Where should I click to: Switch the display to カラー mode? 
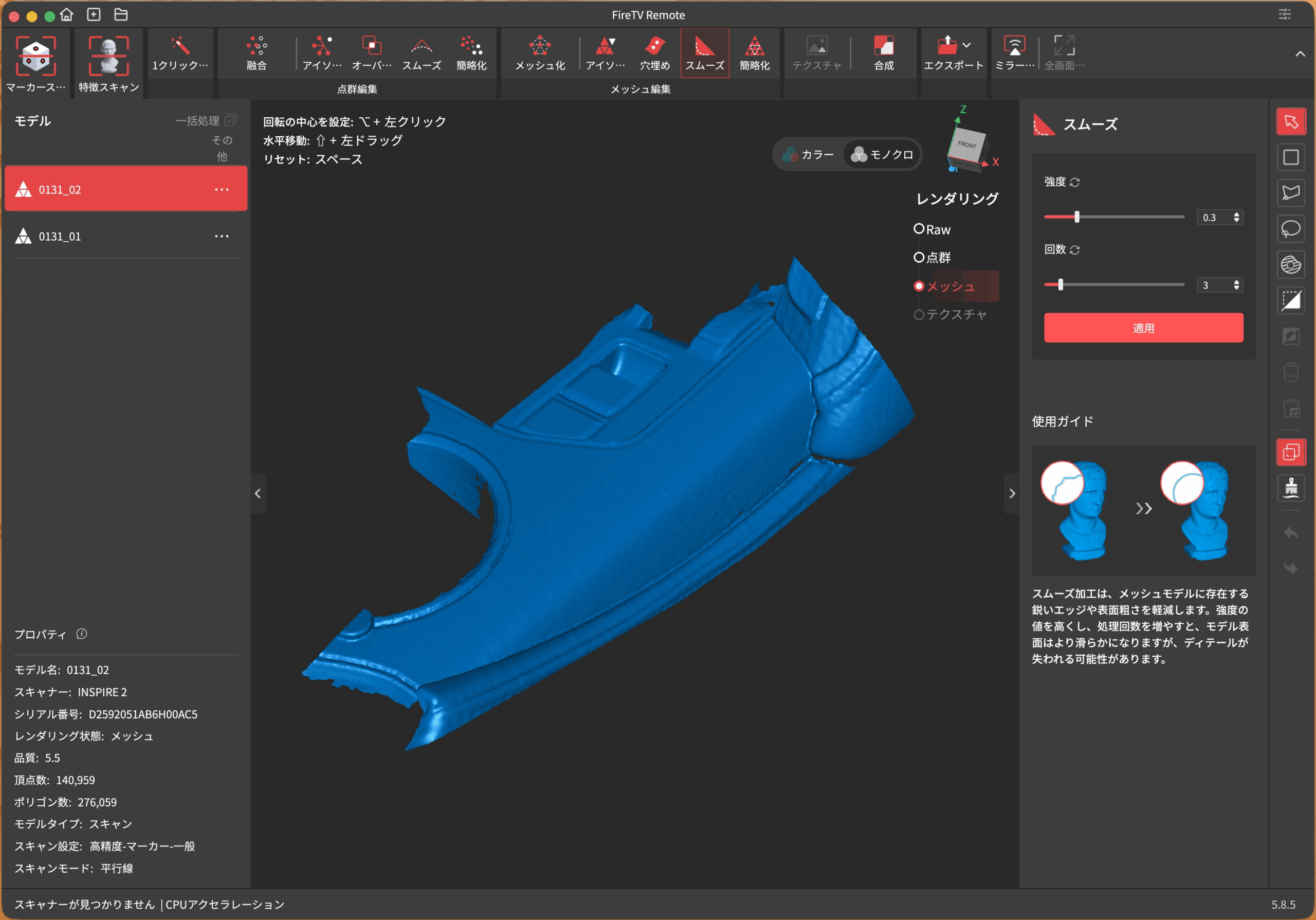809,154
